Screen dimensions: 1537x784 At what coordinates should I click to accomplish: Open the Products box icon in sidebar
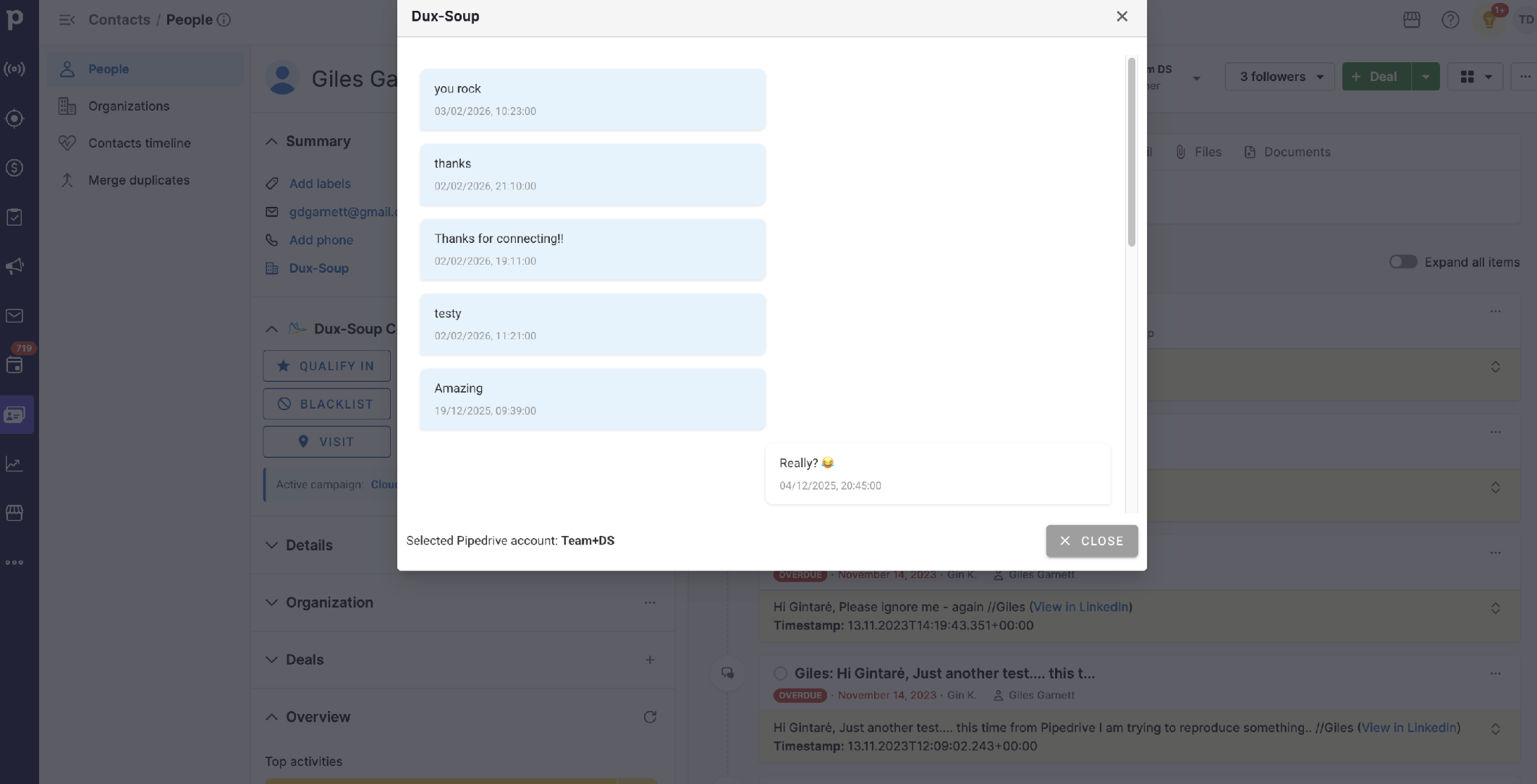[14, 513]
